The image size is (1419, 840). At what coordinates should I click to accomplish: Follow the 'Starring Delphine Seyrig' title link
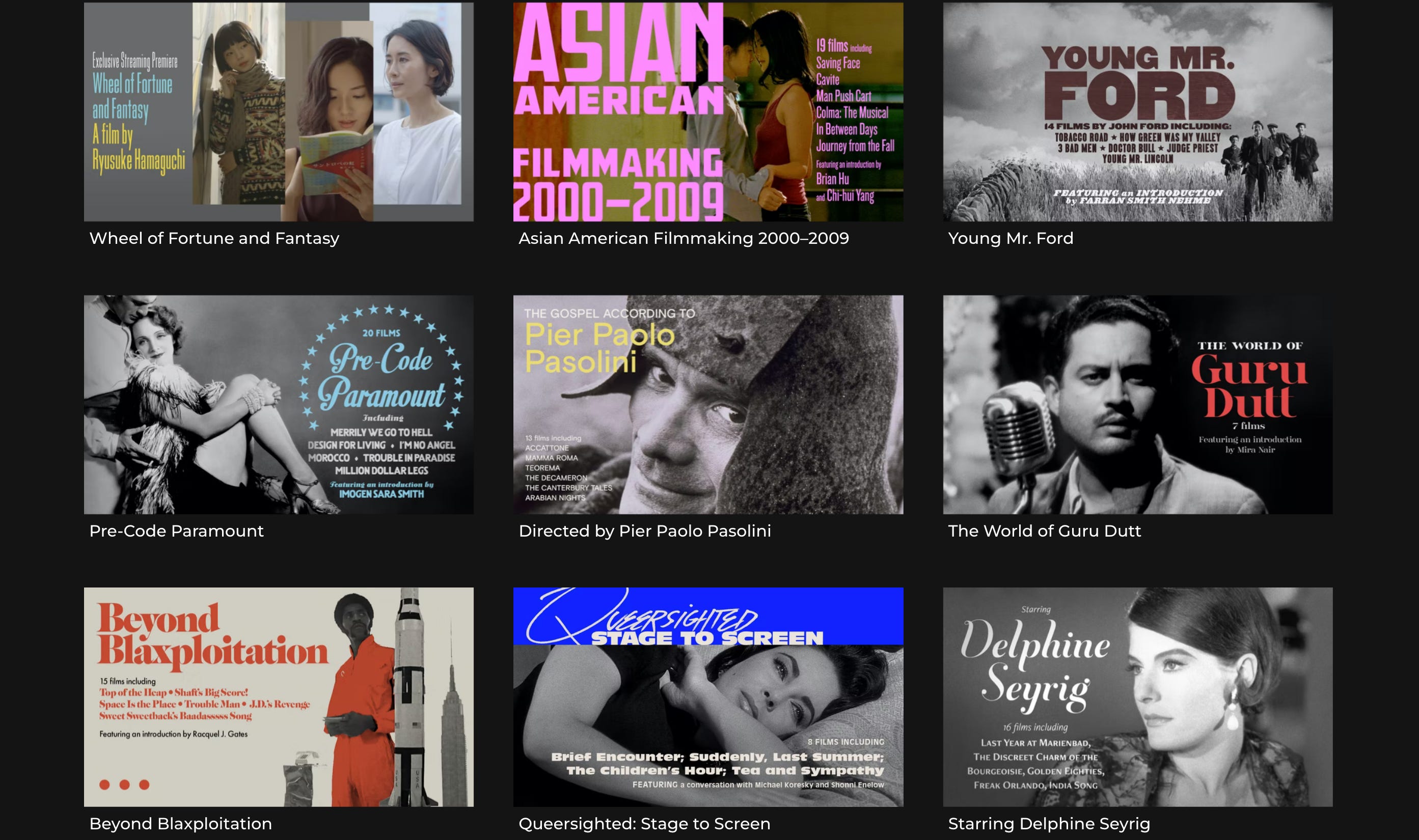coord(1049,824)
